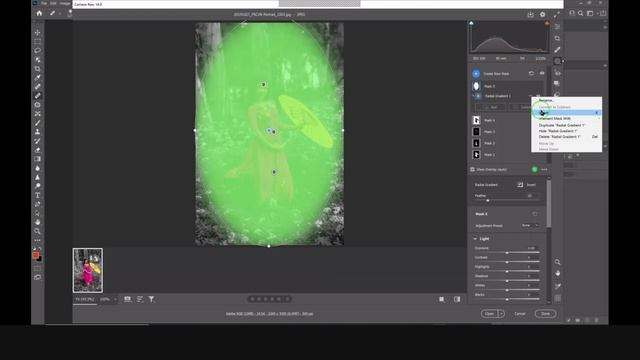
Task: Expand the Intersect Mask With submenu
Action: click(567, 118)
